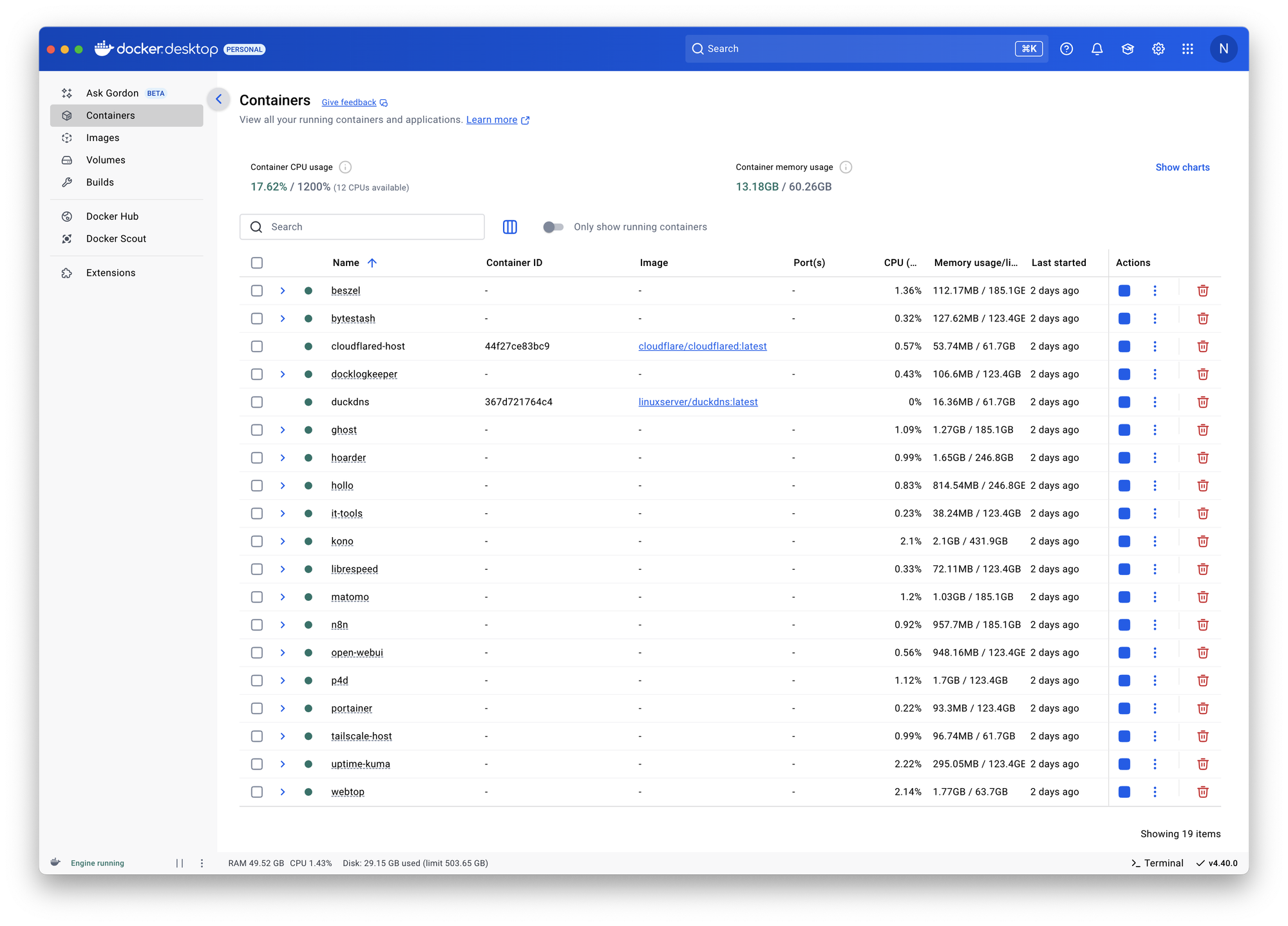The width and height of the screenshot is (1288, 926).
Task: Go to Volumes in the sidebar
Action: [127, 160]
